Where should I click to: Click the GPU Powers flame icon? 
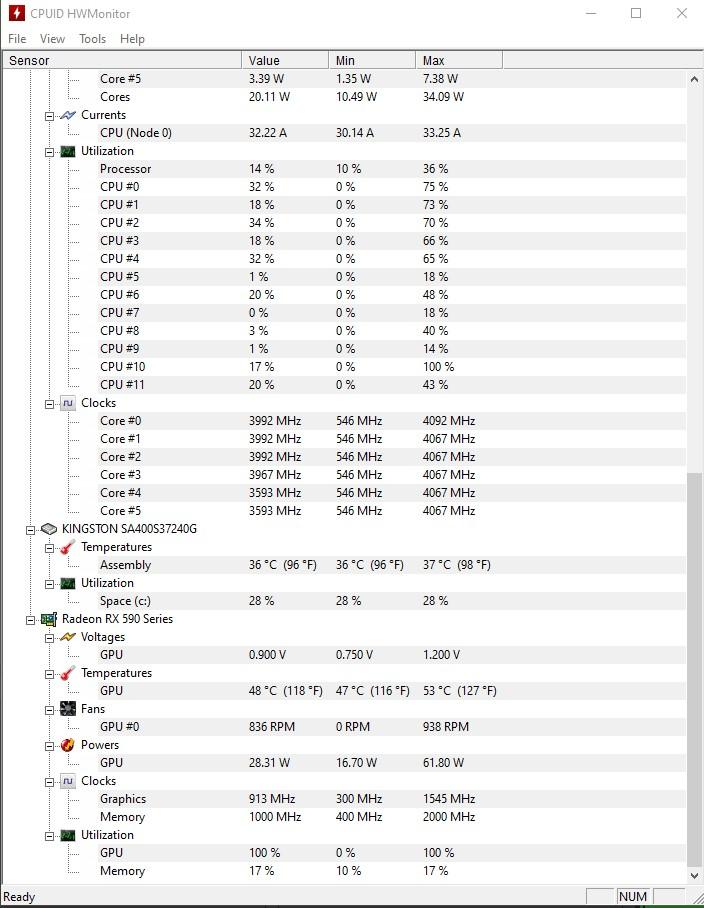point(68,745)
